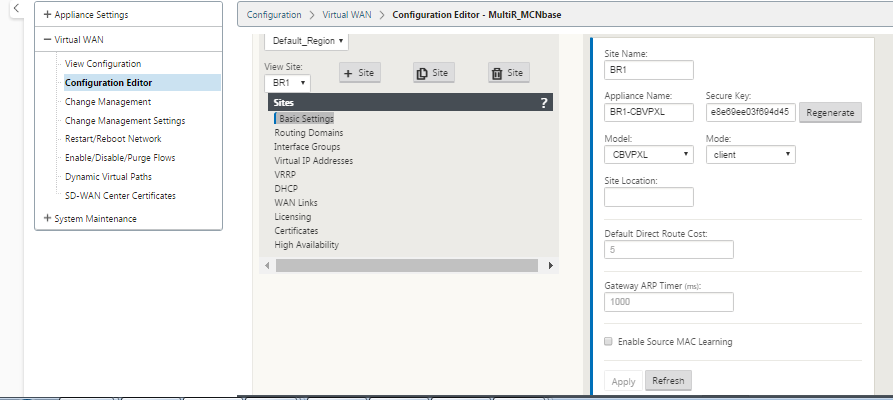
Task: Collapse sidebar with the left chevron
Action: [x=16, y=8]
